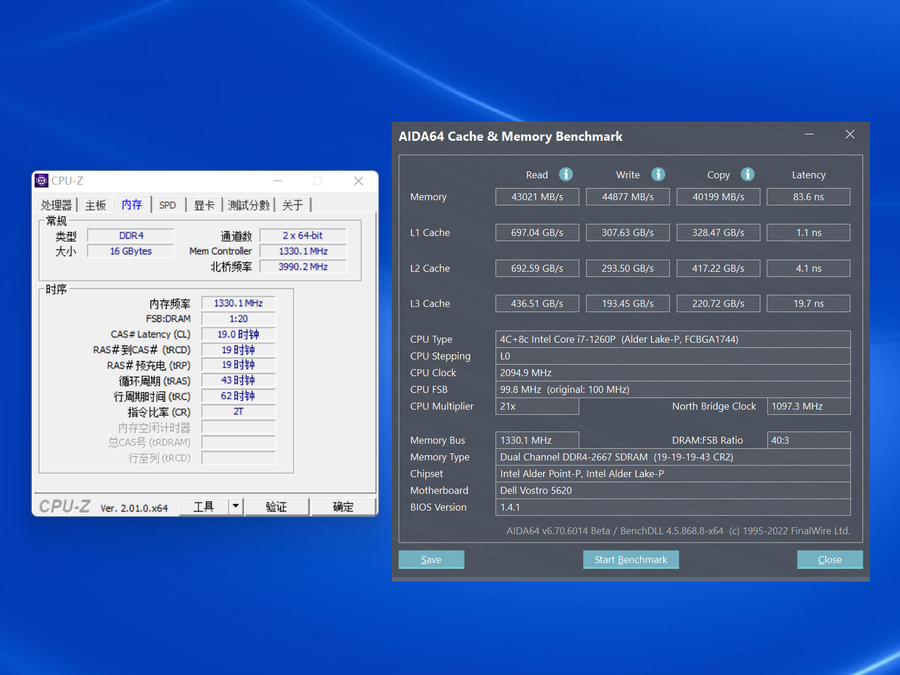
Task: Open the 主板 tab
Action: coord(95,205)
